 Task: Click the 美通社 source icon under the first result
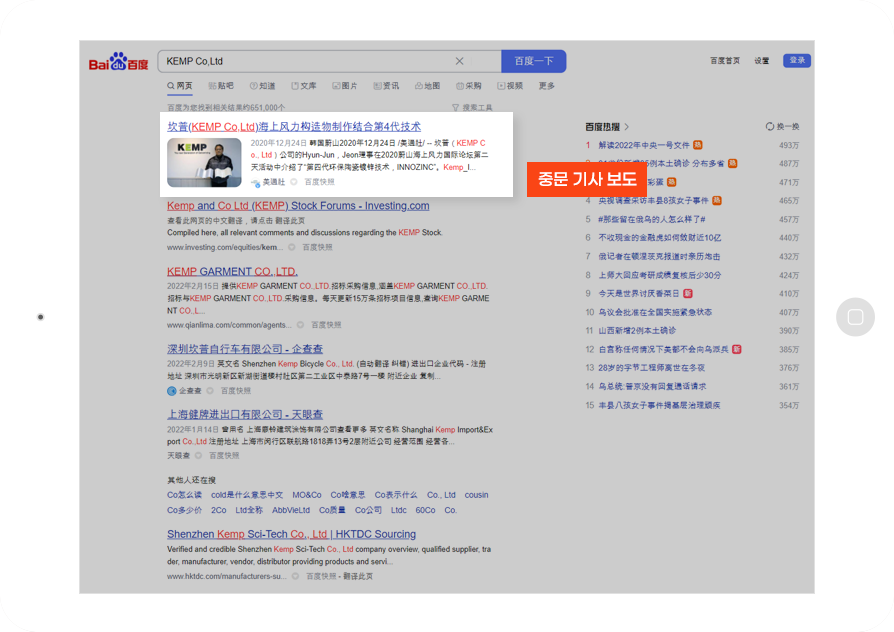pyautogui.click(x=255, y=183)
